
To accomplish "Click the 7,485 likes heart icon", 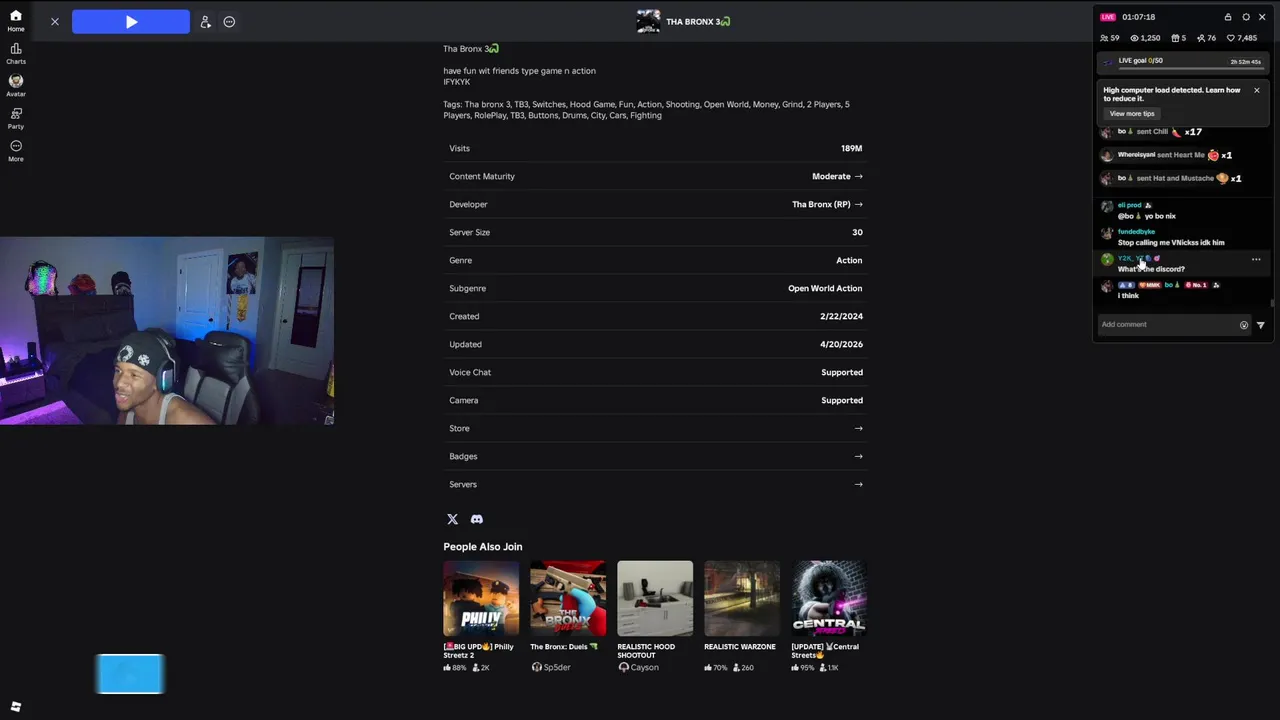I will click(1231, 38).
